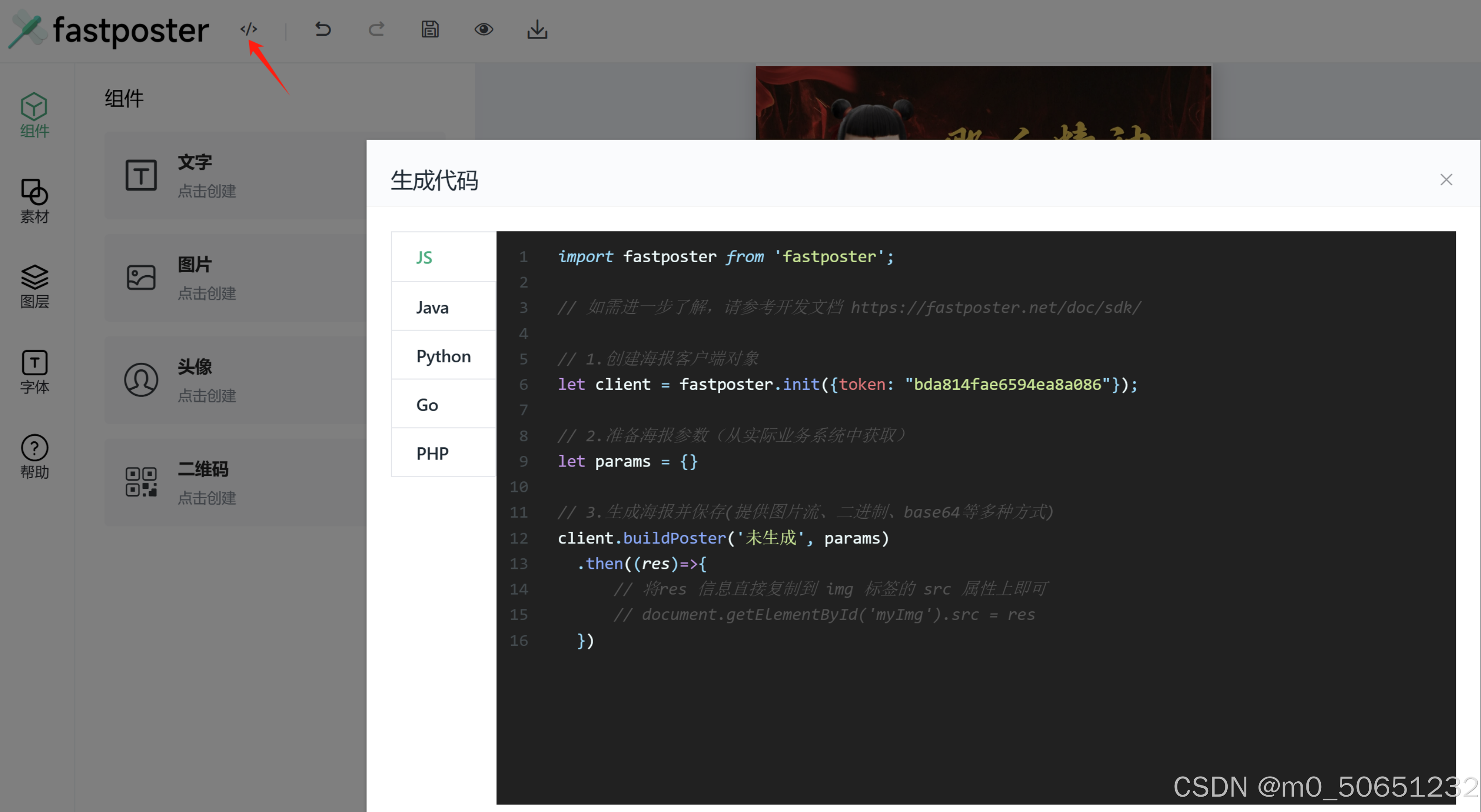Save the poster with the save icon

click(429, 29)
